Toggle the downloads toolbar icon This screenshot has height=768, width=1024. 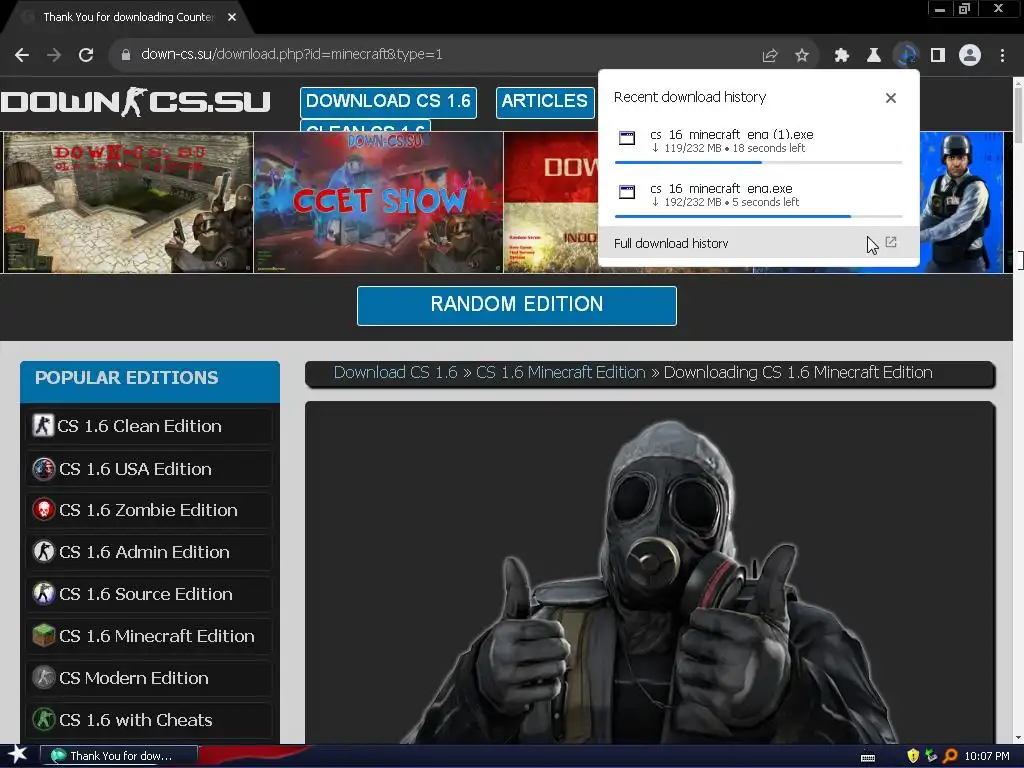click(906, 56)
